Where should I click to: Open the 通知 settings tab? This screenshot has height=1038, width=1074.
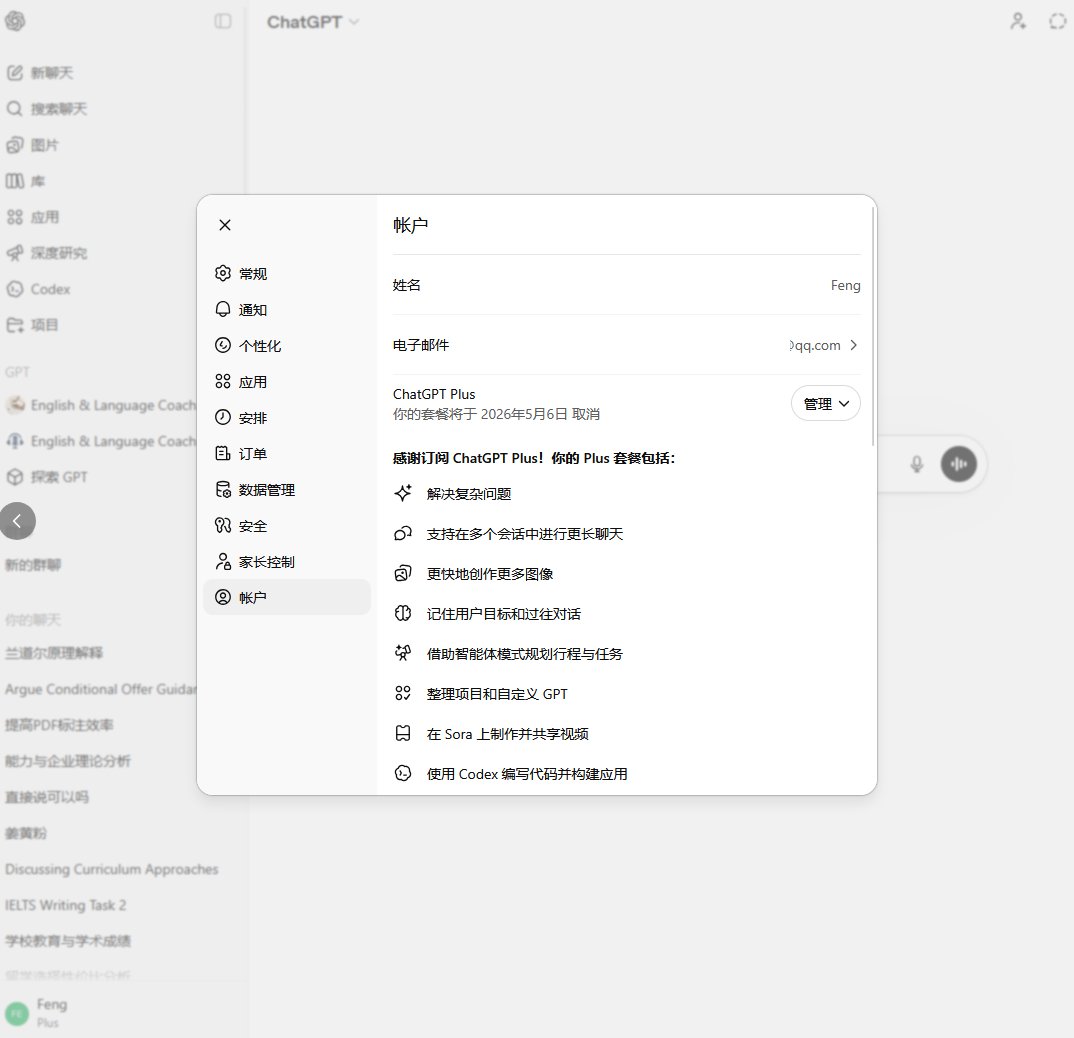point(287,310)
